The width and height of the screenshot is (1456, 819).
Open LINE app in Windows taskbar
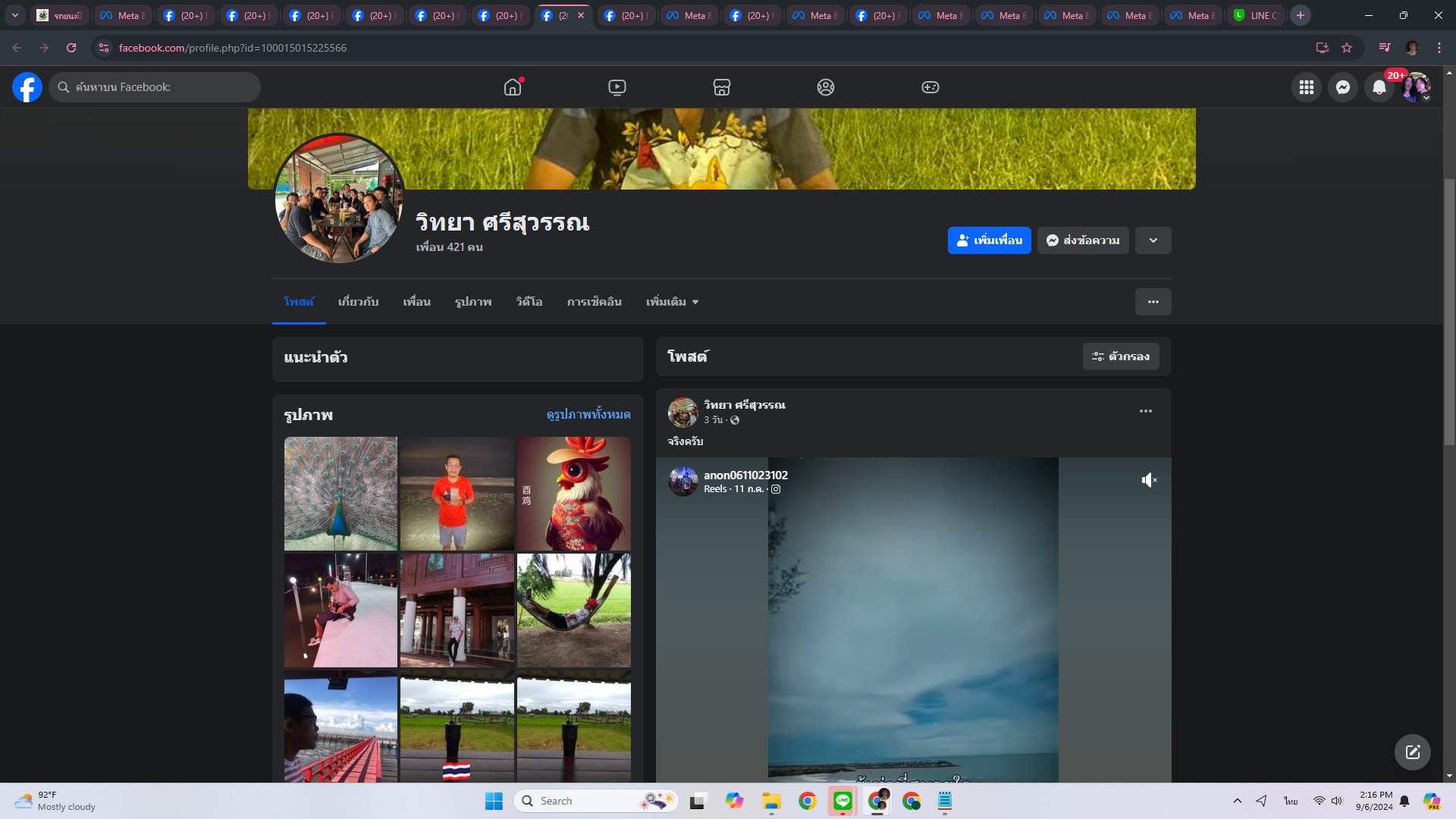tap(843, 801)
